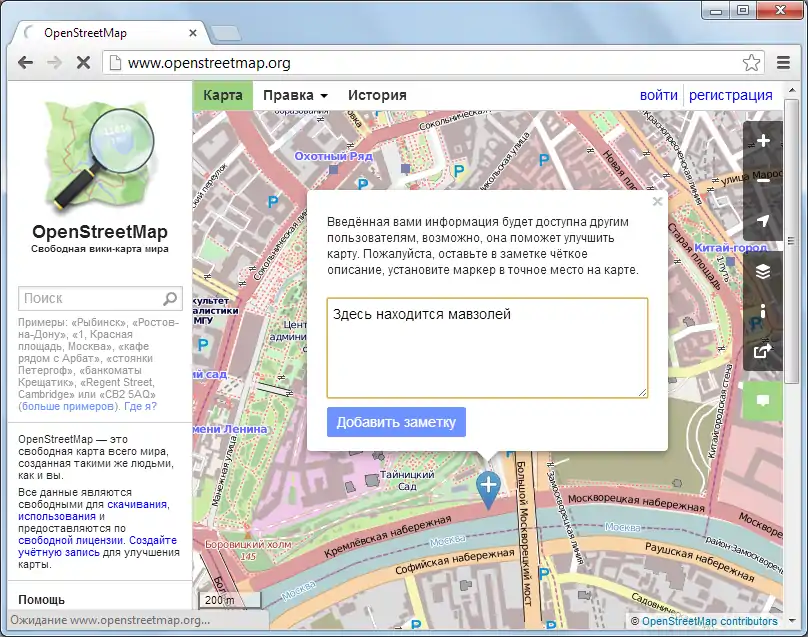Open the История tab
Screen dimensions: 808x637
click(x=377, y=95)
